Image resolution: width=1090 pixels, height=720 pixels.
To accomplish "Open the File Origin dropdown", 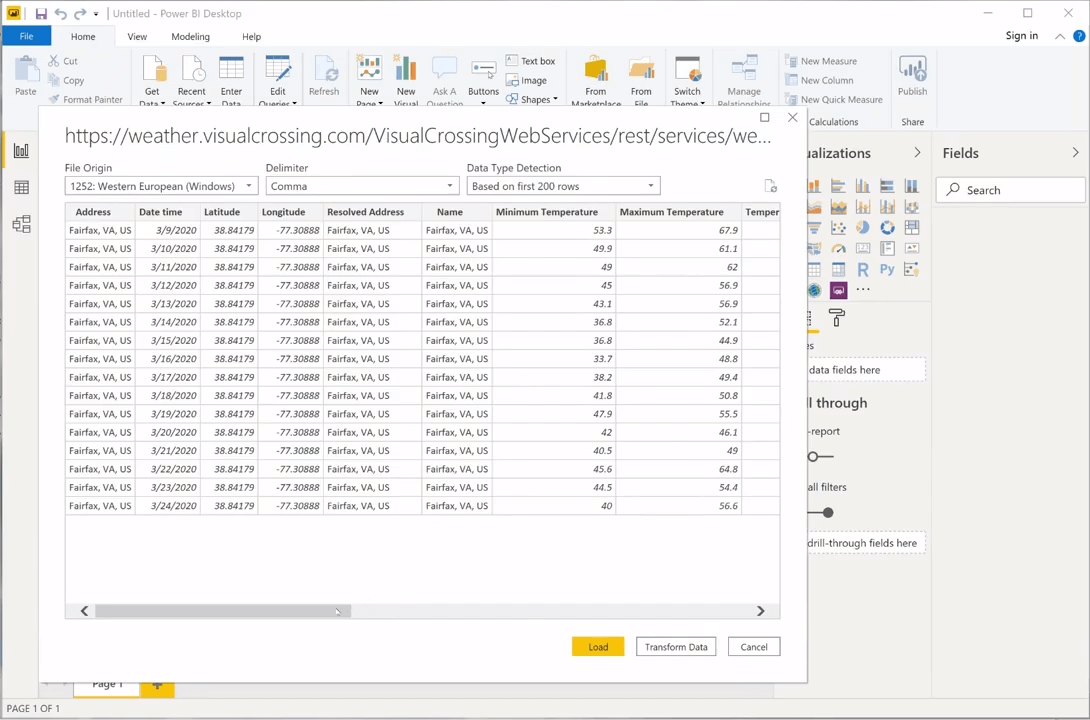I will pyautogui.click(x=161, y=186).
